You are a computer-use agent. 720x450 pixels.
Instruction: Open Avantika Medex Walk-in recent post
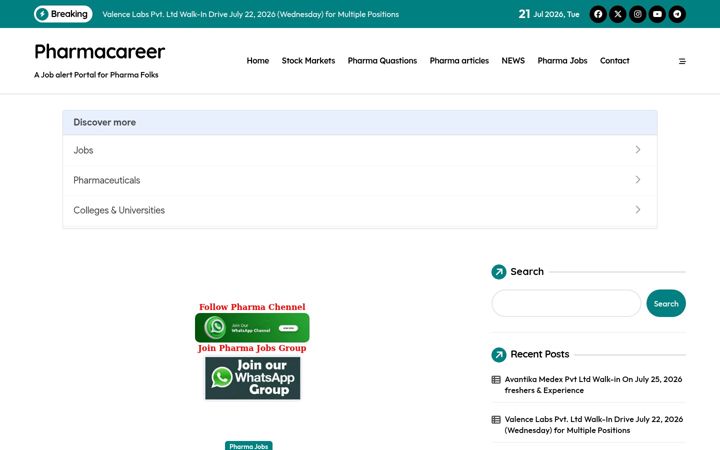point(593,385)
